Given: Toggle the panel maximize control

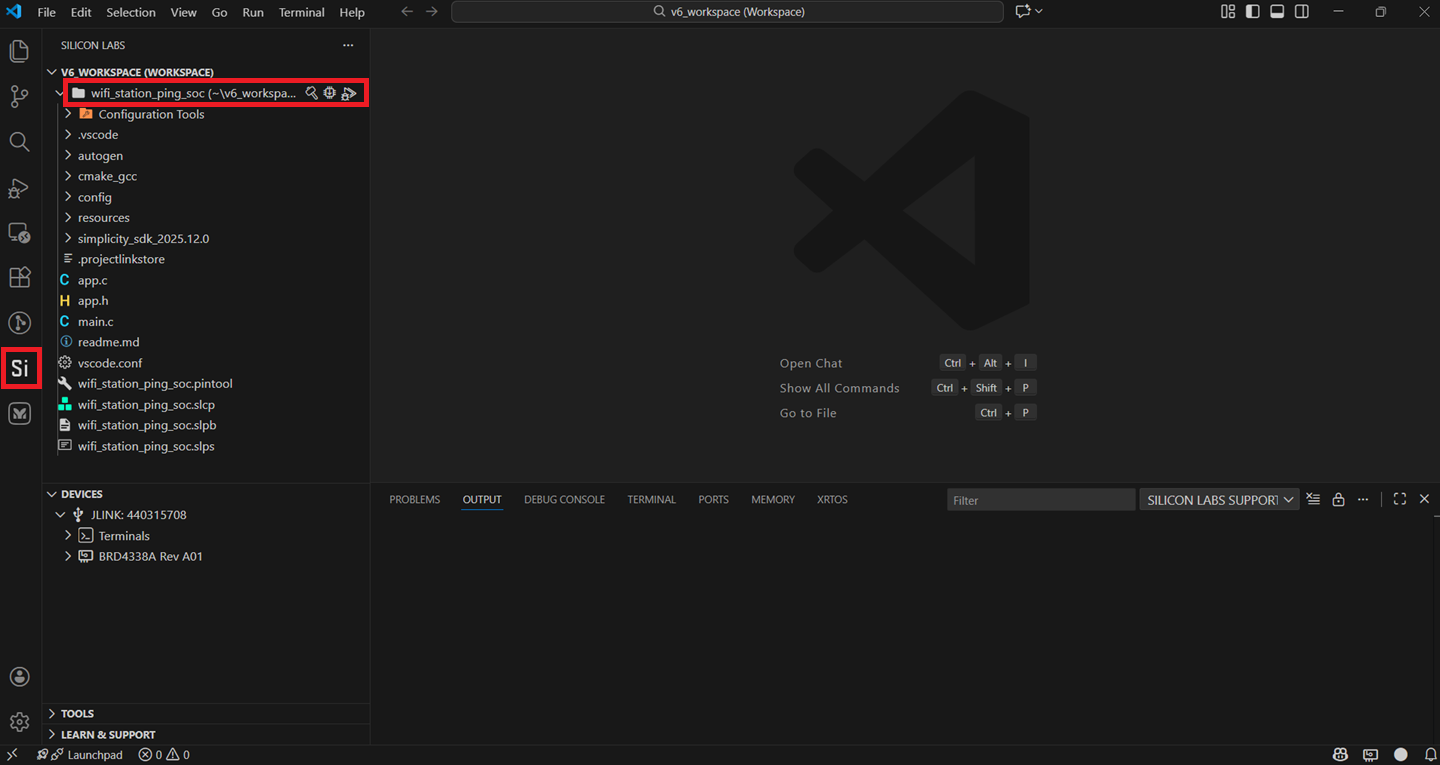Looking at the screenshot, I should [1399, 498].
